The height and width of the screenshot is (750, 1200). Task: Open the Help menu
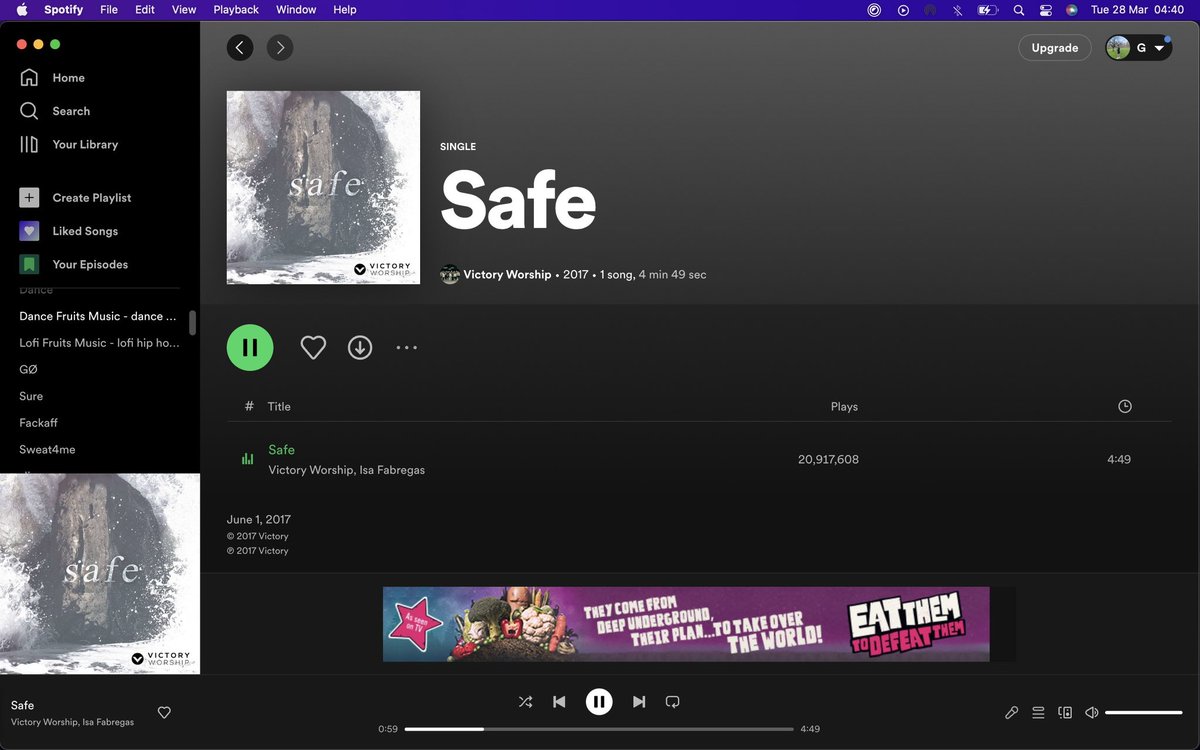click(345, 9)
